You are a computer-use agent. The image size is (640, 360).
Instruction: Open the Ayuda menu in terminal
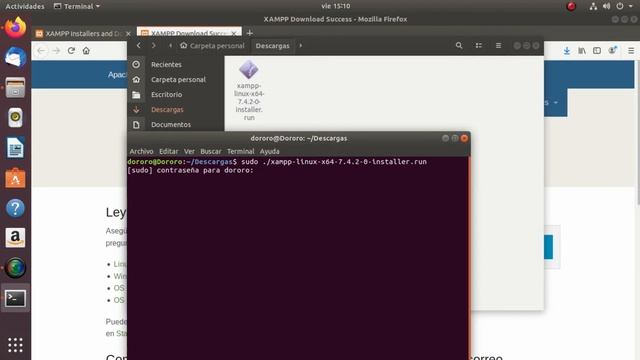click(269, 151)
